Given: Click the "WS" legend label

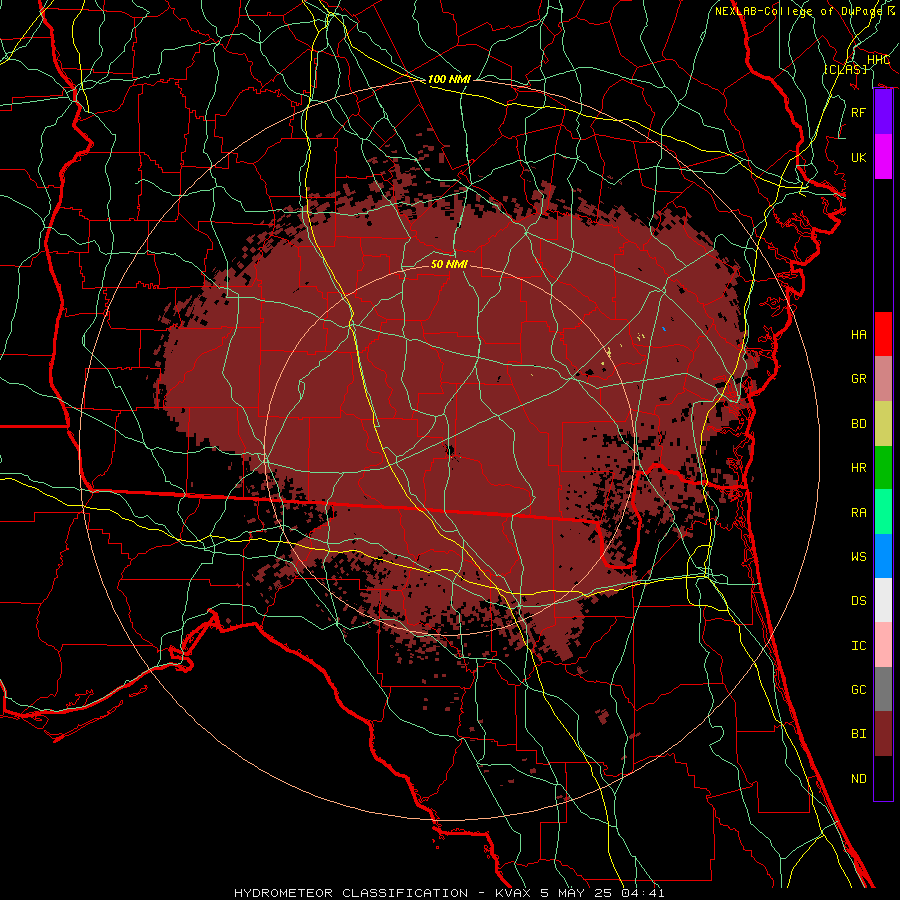Looking at the screenshot, I should 859,556.
